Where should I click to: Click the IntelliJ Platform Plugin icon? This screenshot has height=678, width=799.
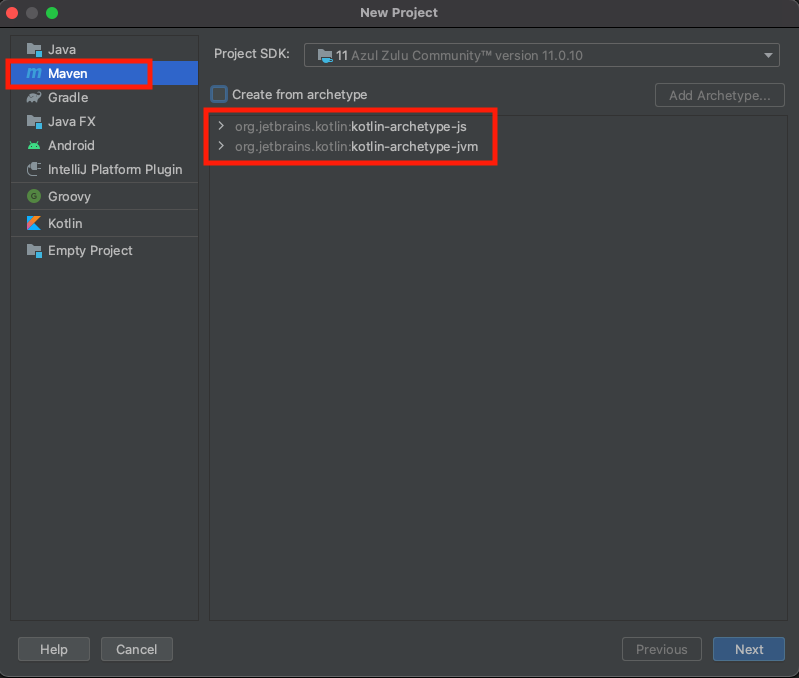[x=34, y=169]
